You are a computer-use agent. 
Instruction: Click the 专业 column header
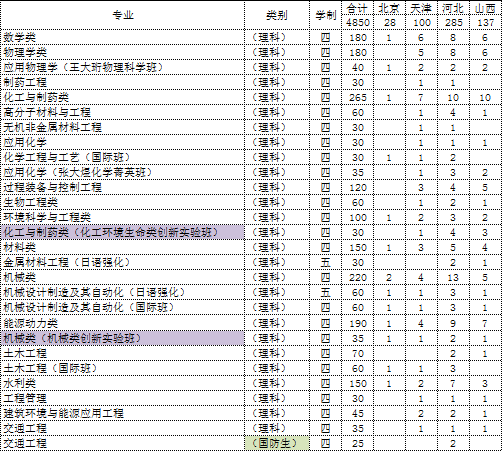(123, 15)
